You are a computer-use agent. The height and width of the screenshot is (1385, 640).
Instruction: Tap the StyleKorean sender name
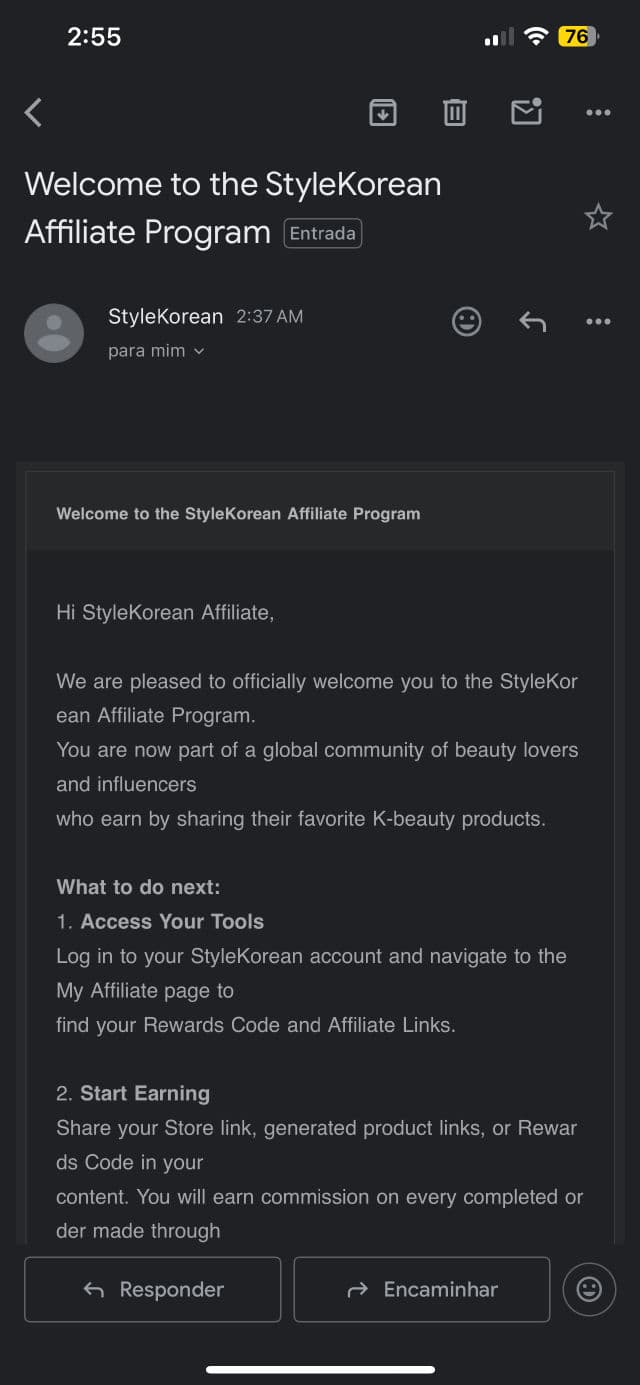pyautogui.click(x=165, y=316)
